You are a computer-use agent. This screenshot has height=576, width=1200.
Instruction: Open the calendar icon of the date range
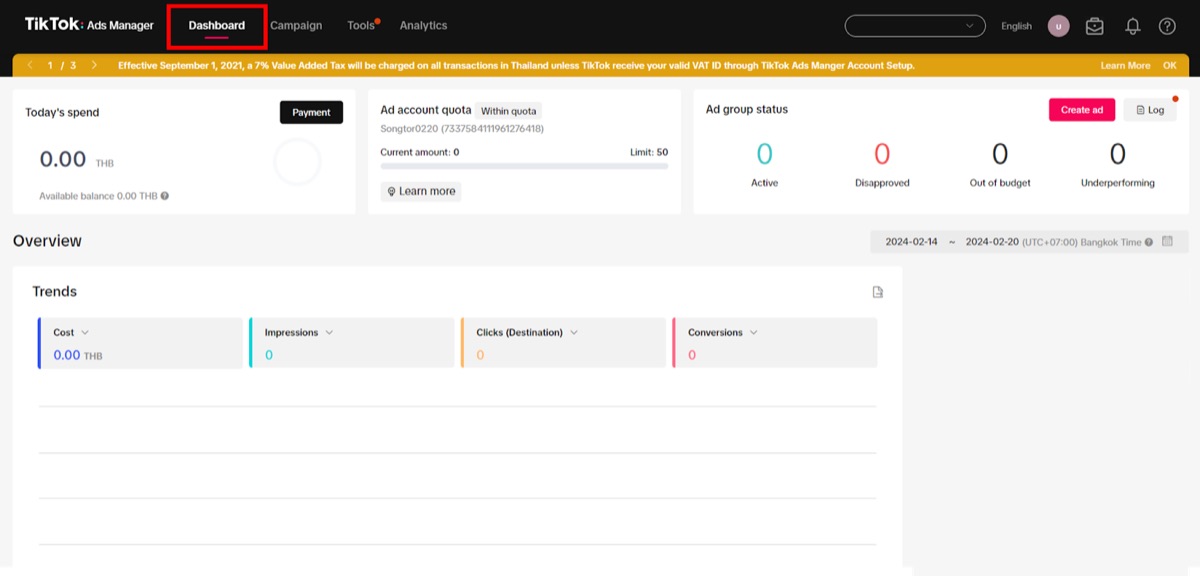(x=1167, y=241)
